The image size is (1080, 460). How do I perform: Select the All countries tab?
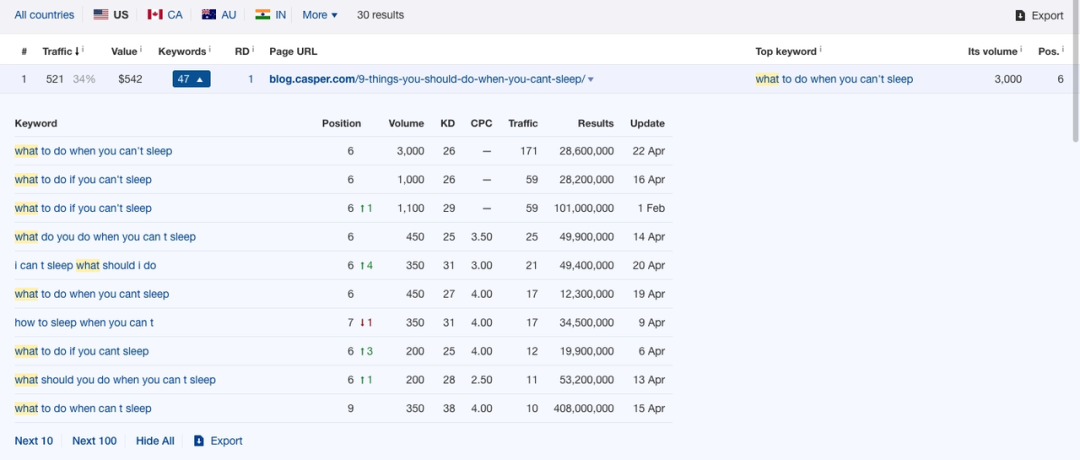pyautogui.click(x=44, y=15)
